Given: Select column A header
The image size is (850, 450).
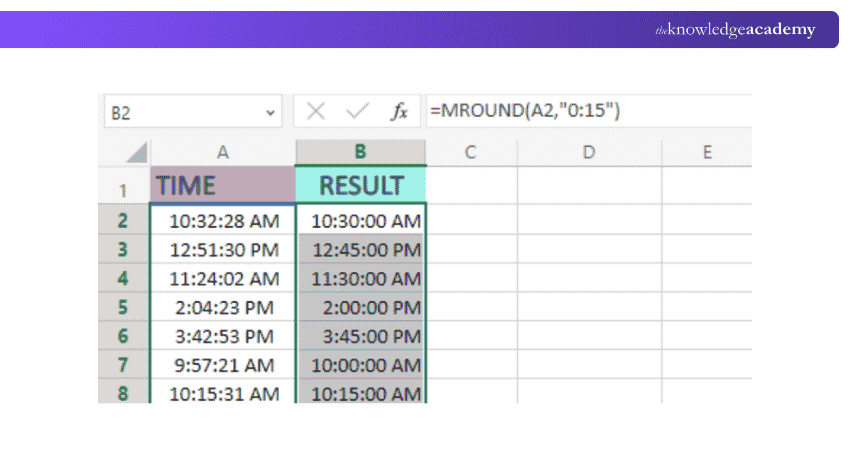Looking at the screenshot, I should tap(223, 152).
